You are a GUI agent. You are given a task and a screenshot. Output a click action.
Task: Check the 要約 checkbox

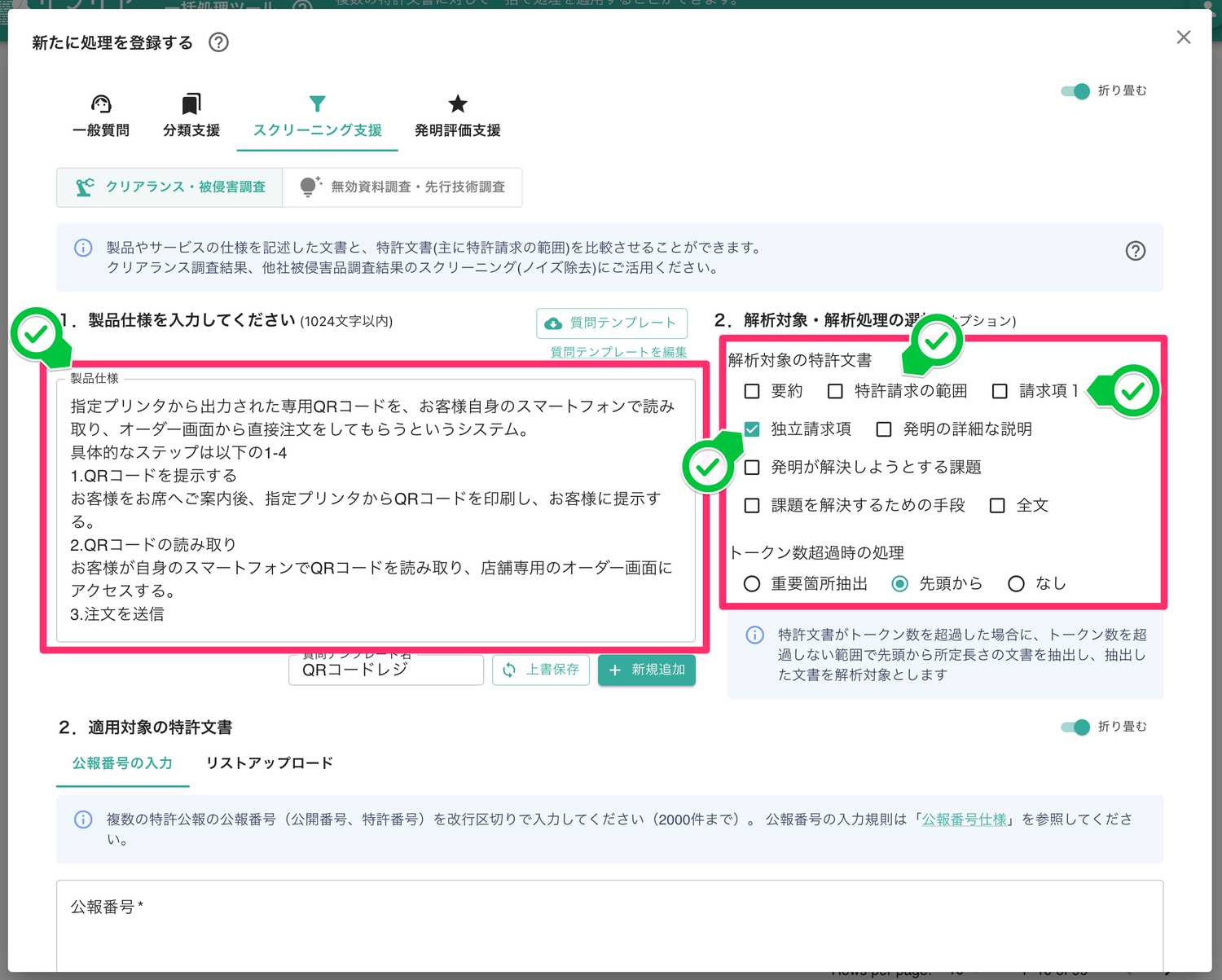tap(752, 391)
